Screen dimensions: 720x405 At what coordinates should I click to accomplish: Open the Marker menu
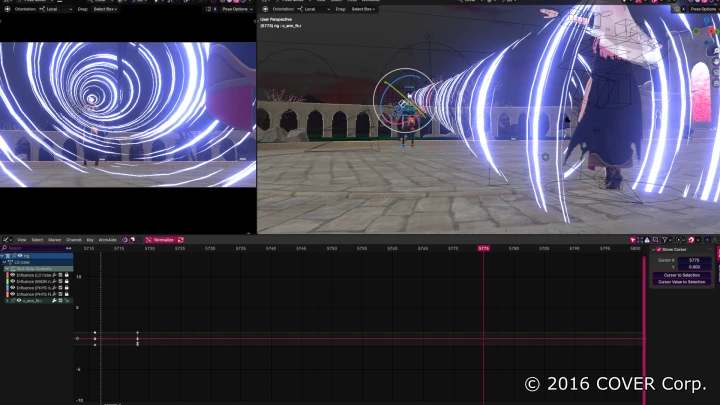55,240
